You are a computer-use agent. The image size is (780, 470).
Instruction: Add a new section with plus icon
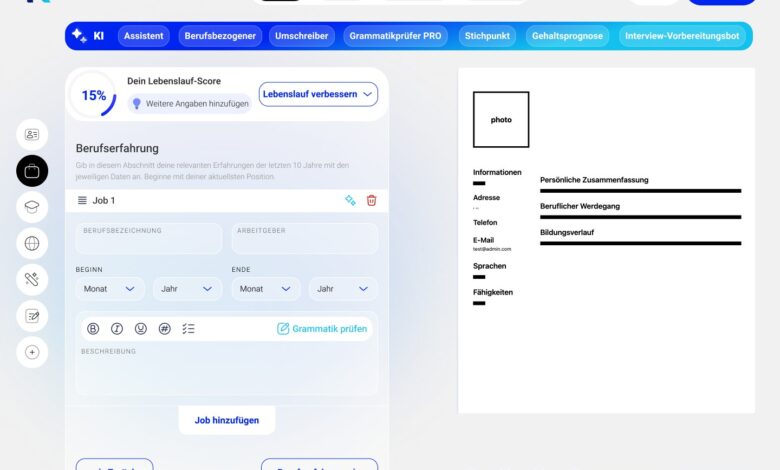(x=32, y=352)
